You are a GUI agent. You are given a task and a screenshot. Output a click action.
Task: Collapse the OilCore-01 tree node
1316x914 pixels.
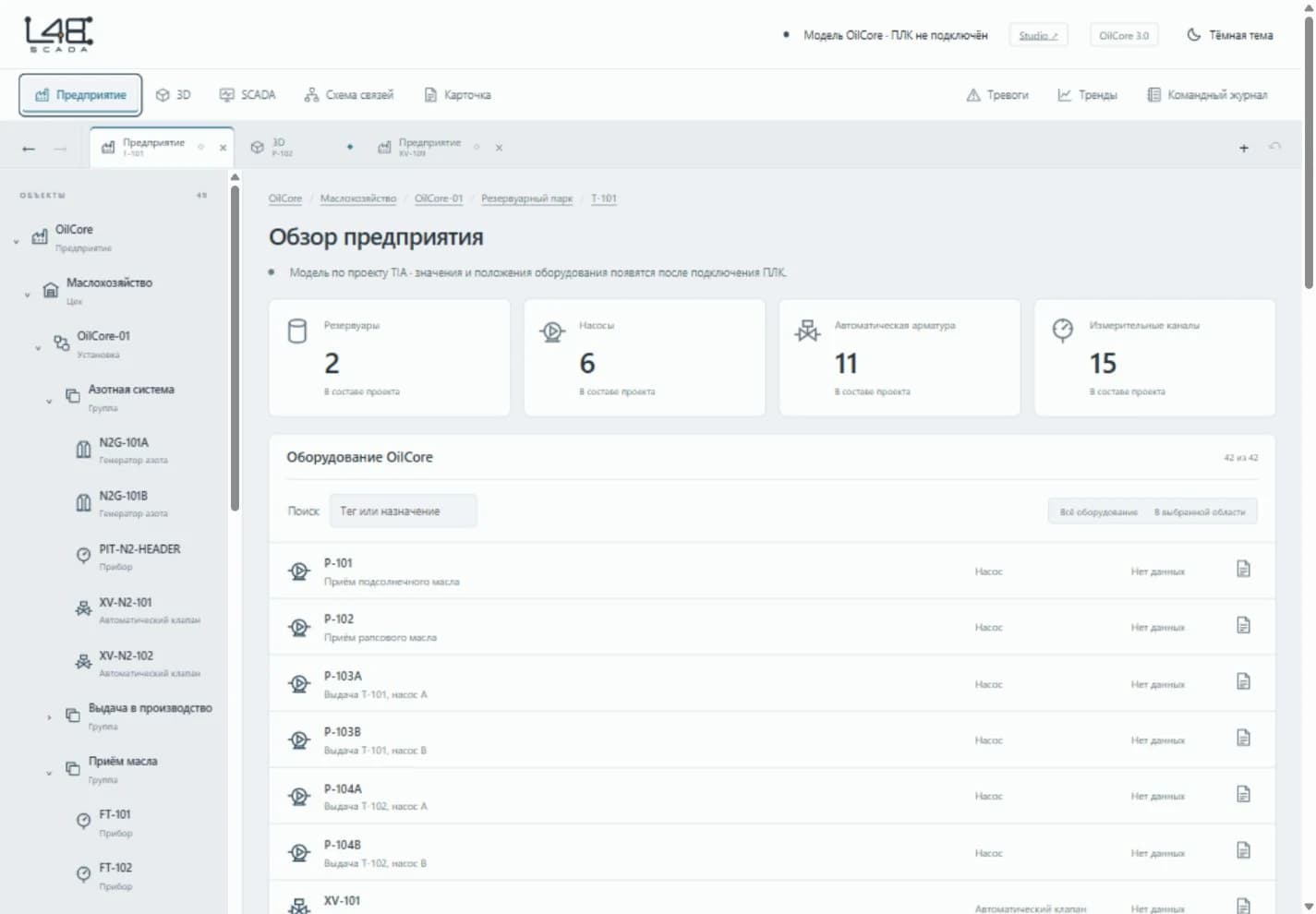38,349
